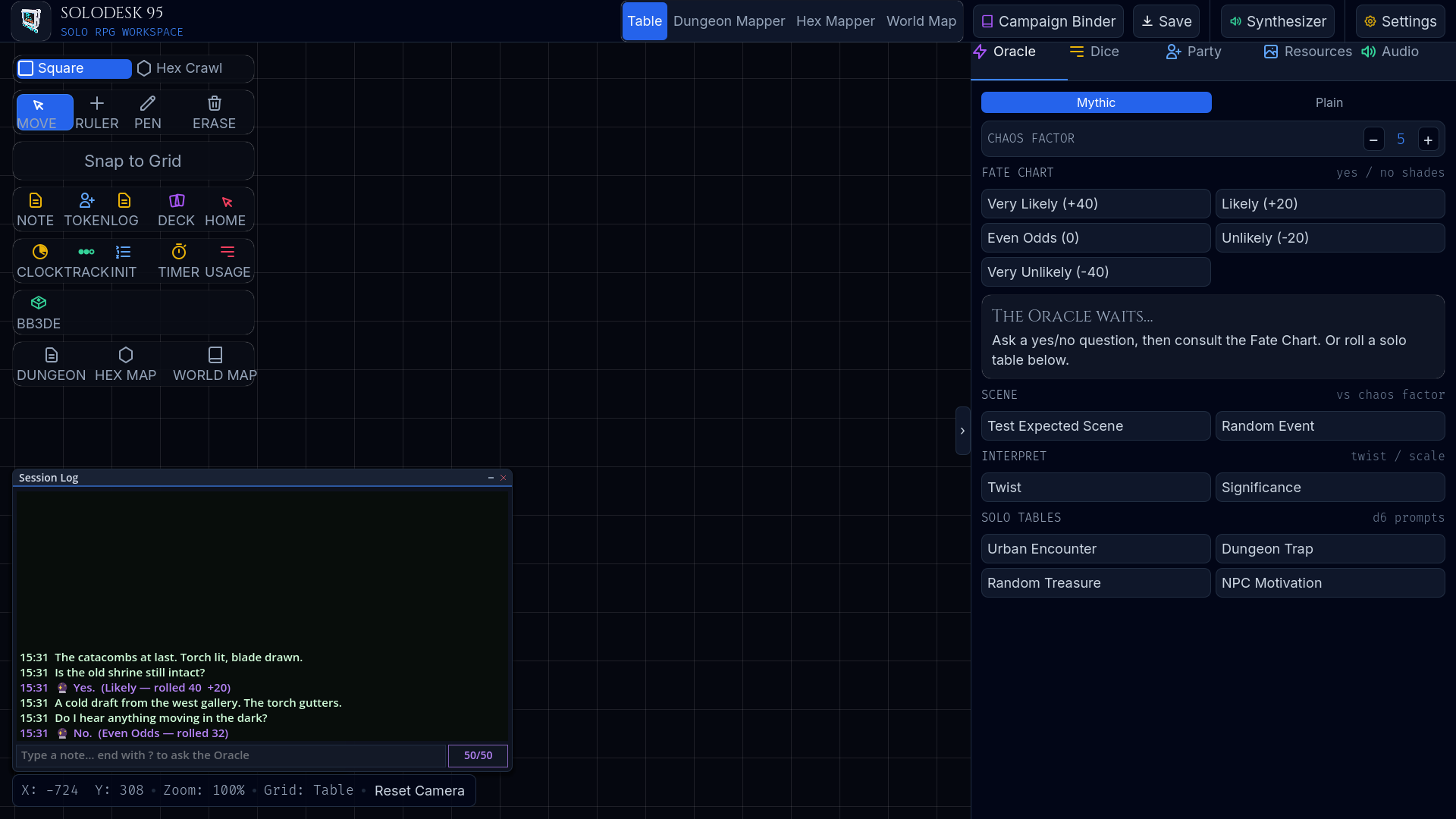The image size is (1456, 819).
Task: Add a Clock widget
Action: [40, 261]
